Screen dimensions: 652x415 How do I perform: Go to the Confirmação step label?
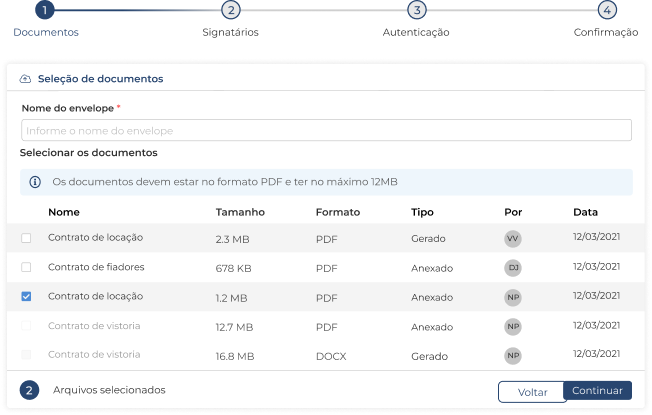click(x=606, y=32)
